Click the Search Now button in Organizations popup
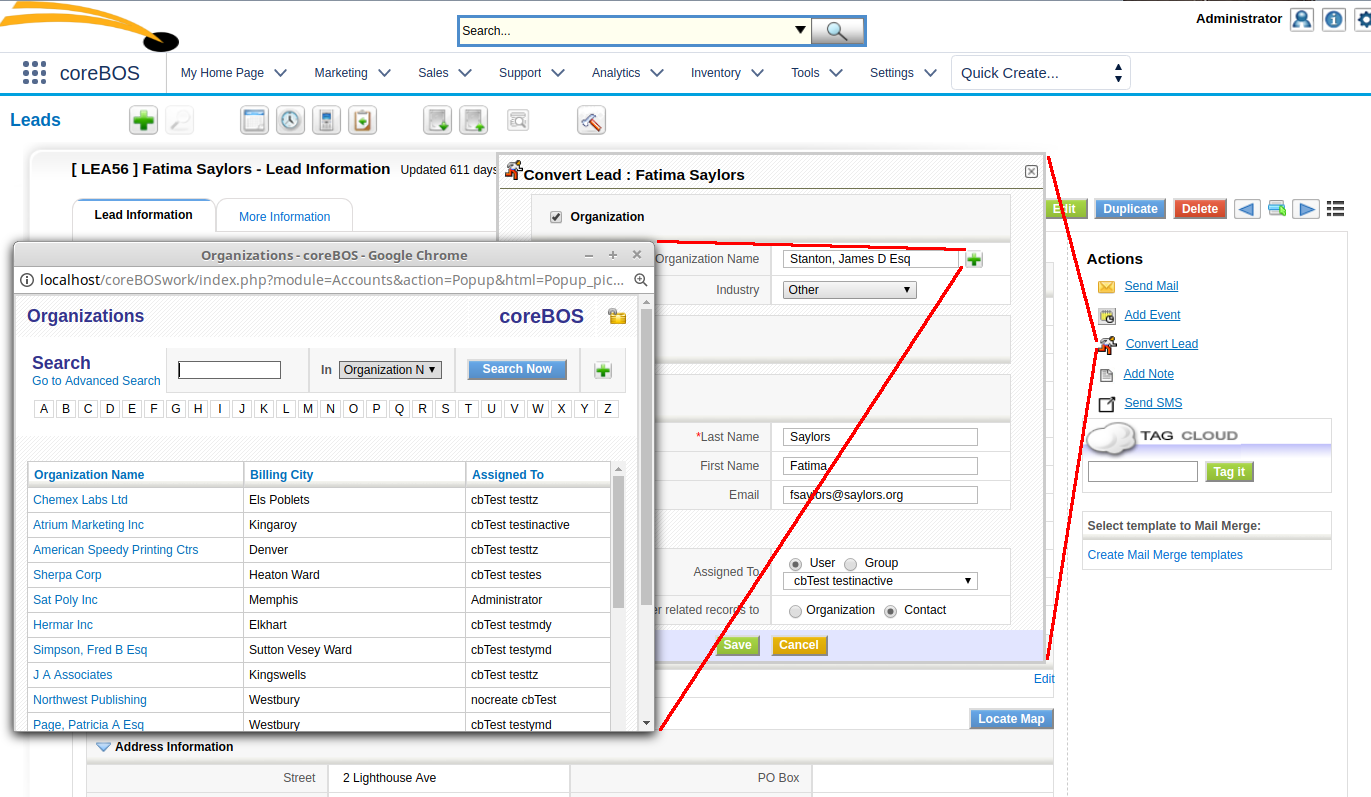The image size is (1371, 797). pos(516,369)
